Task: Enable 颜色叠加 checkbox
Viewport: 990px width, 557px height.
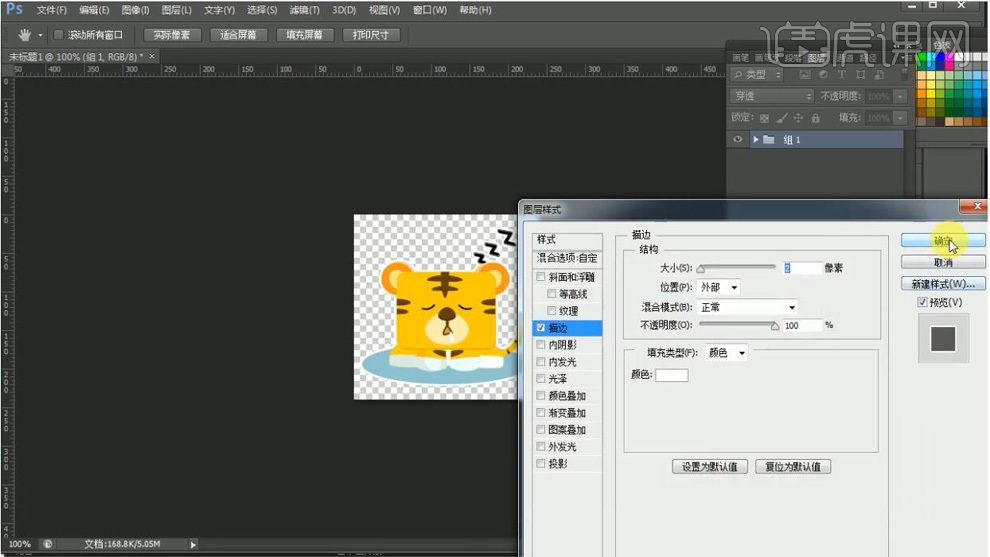Action: point(541,396)
